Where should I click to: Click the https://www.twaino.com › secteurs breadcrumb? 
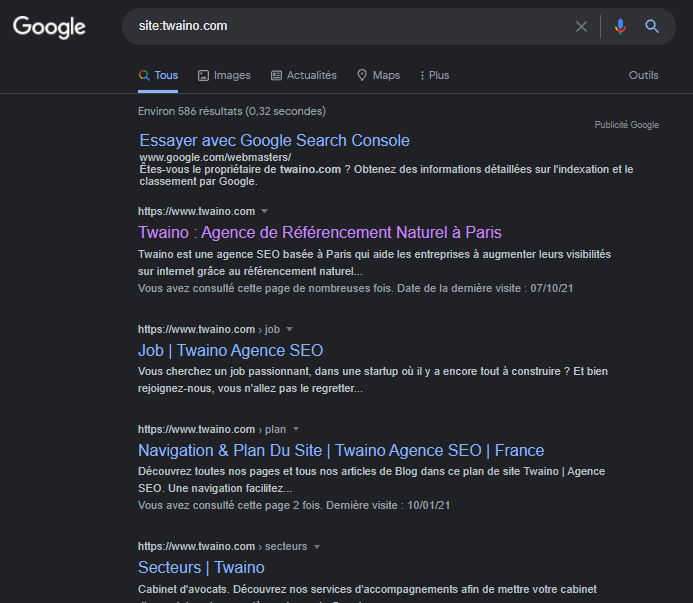223,546
